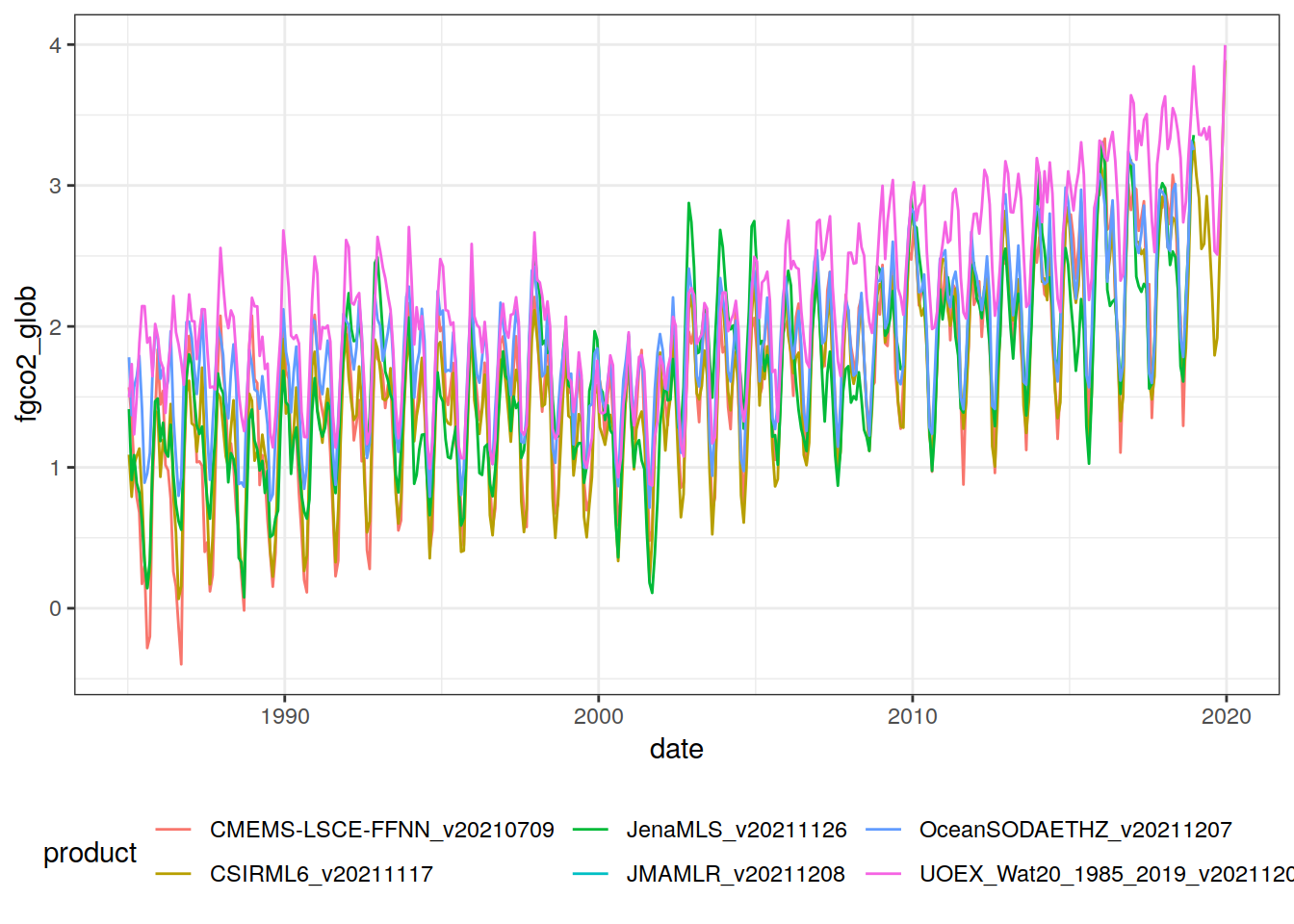Select the CMEMS-LSCE-FFNN_v20210709 legend label
The image size is (1294, 924).
click(381, 830)
